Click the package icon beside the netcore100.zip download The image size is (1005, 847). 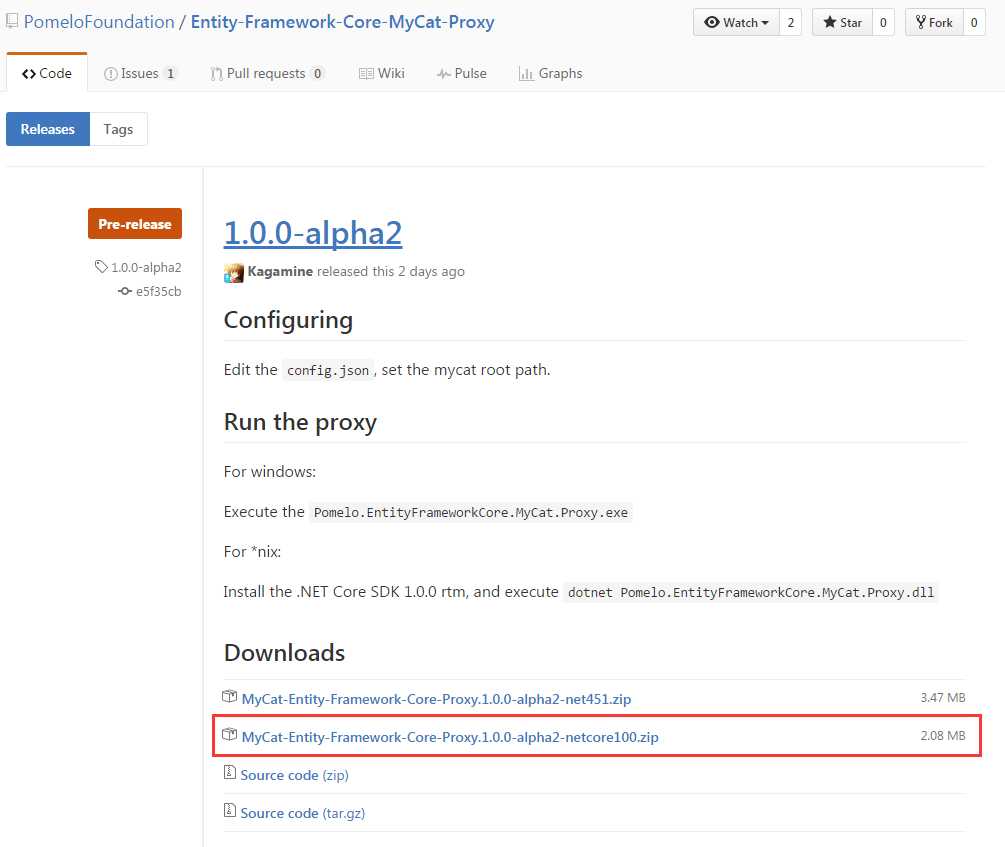[229, 735]
